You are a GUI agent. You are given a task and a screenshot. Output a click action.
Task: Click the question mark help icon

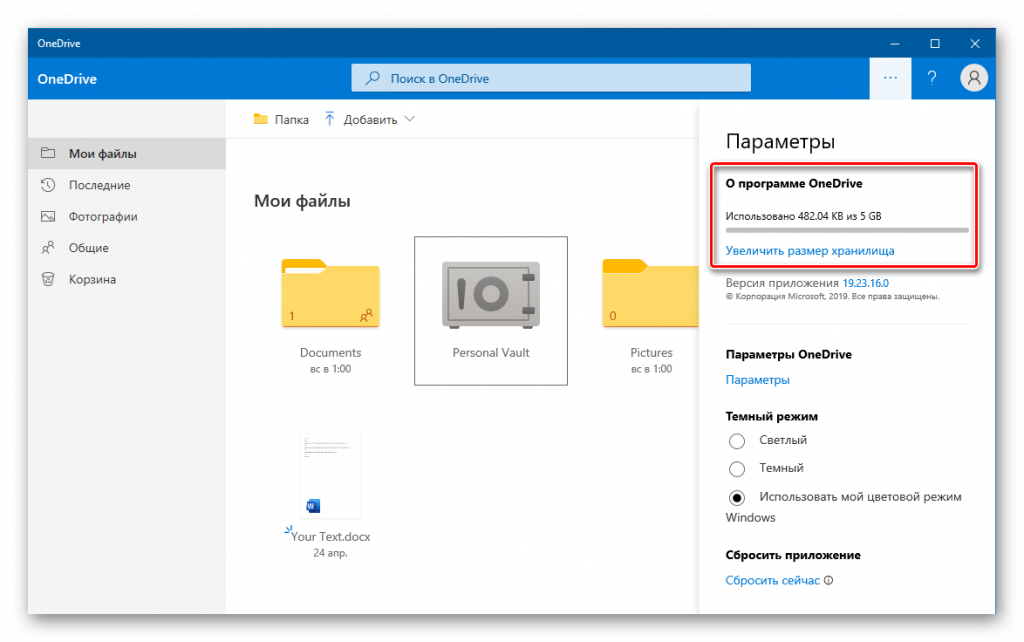(932, 78)
